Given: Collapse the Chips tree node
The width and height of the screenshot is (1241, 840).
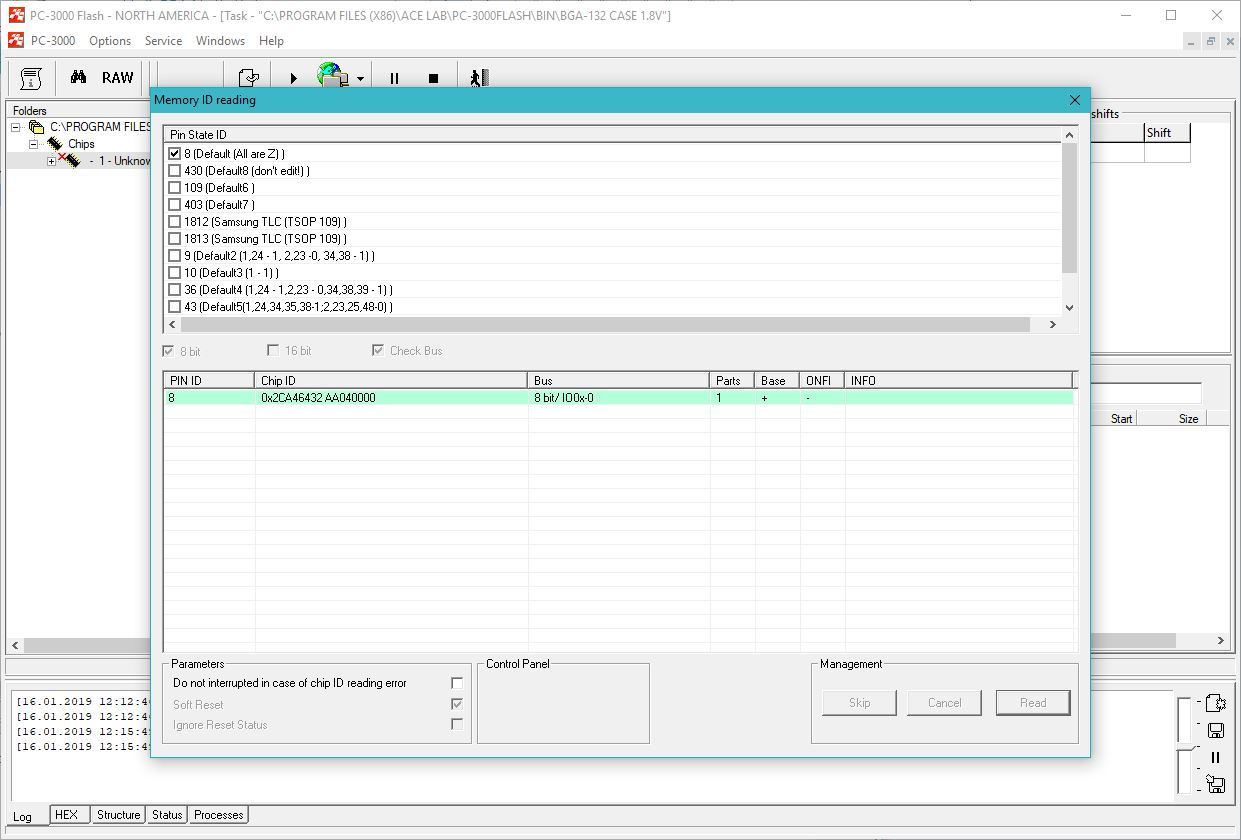Looking at the screenshot, I should [x=33, y=144].
